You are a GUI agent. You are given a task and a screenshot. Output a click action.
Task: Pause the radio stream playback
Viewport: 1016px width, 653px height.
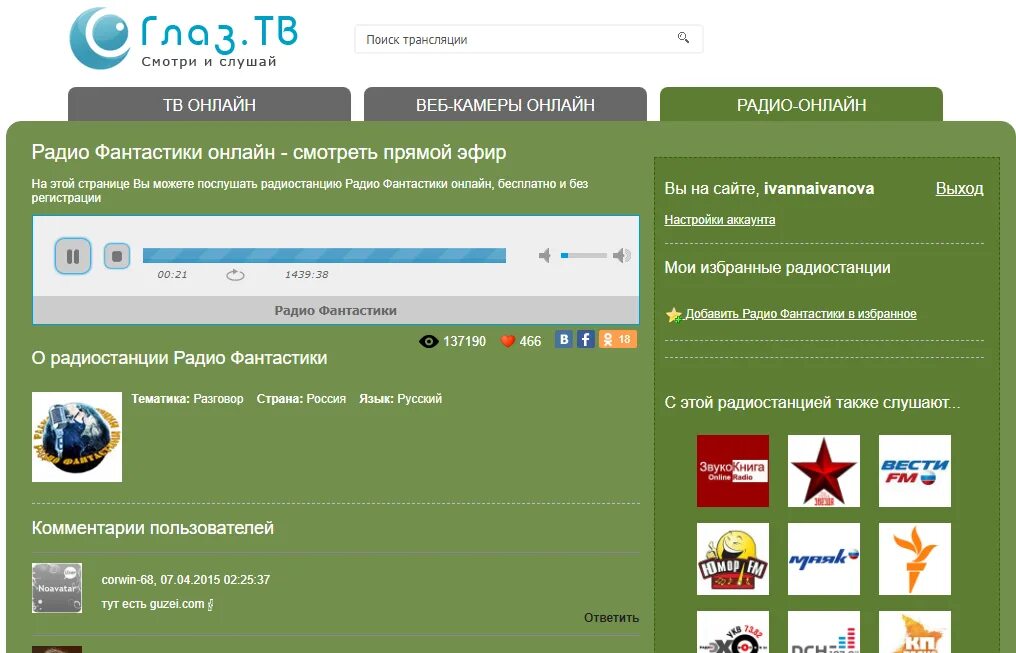point(73,256)
